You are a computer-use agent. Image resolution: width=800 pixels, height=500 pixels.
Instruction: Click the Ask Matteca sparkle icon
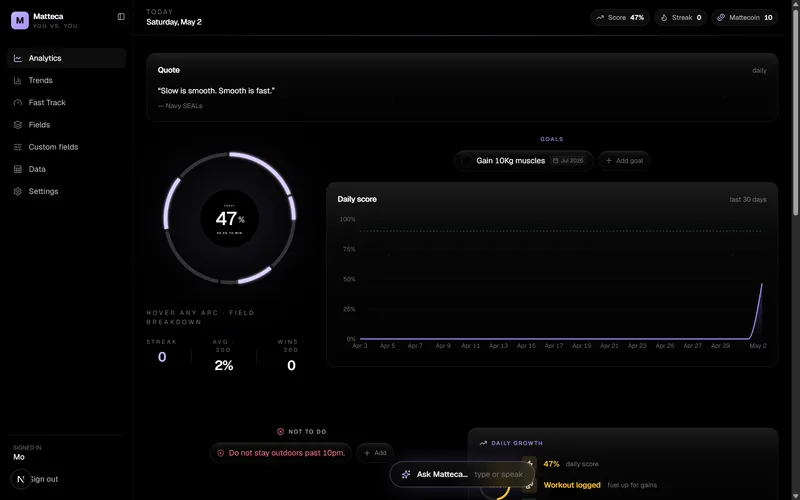pos(406,474)
